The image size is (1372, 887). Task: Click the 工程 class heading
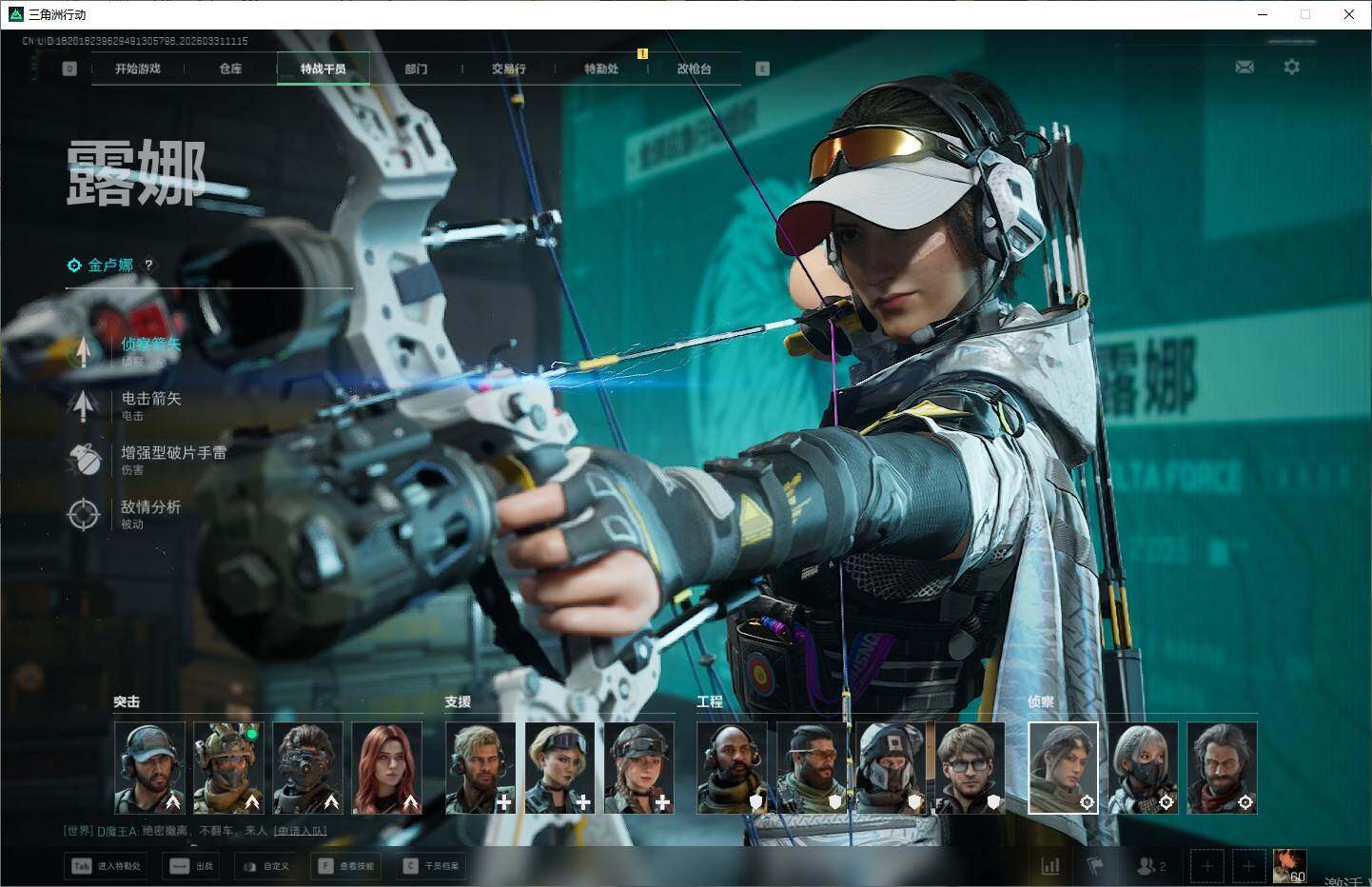point(710,701)
